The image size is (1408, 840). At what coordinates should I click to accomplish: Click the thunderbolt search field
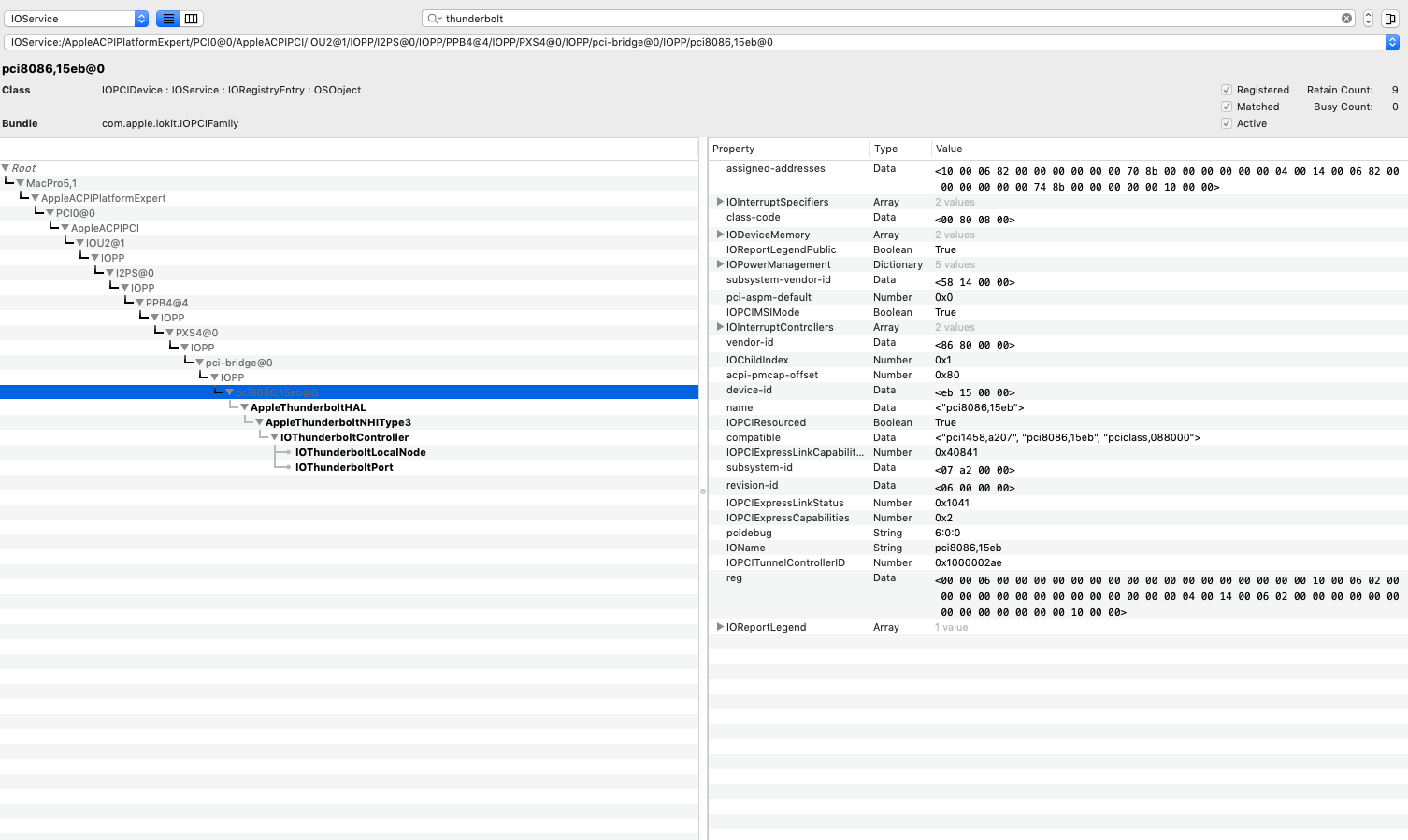888,19
